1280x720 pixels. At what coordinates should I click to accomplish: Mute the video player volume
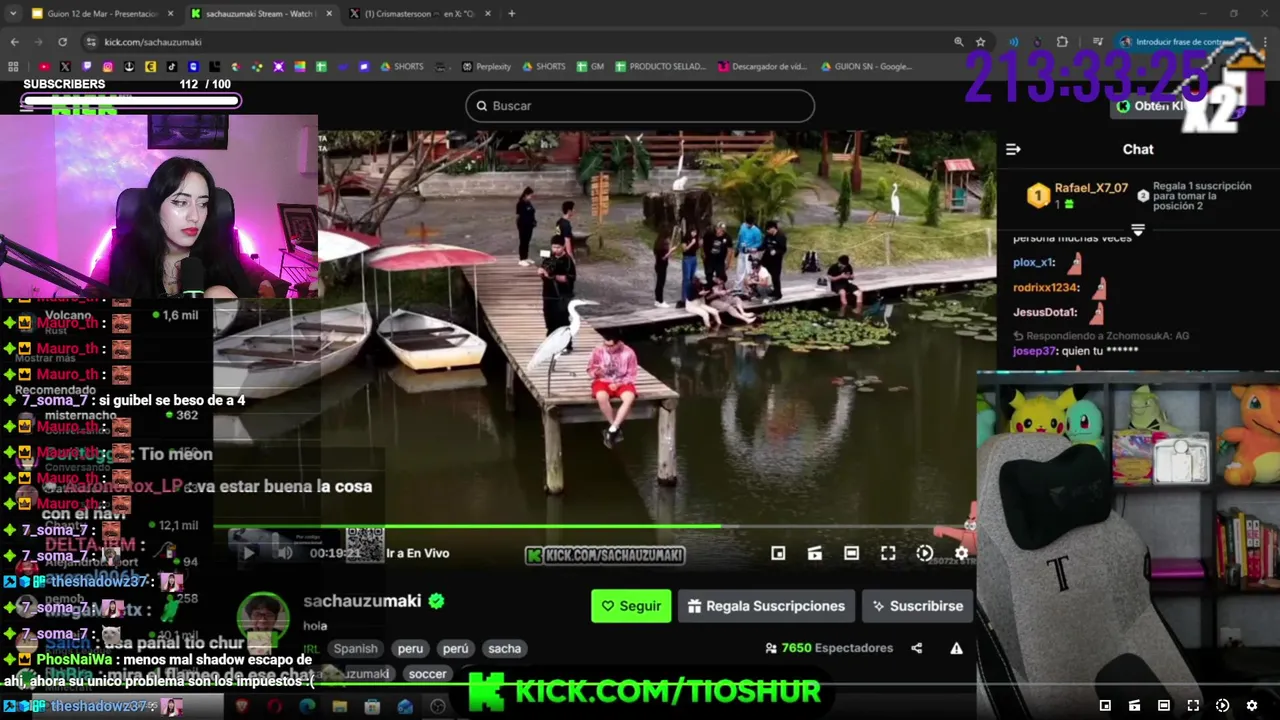(x=285, y=553)
